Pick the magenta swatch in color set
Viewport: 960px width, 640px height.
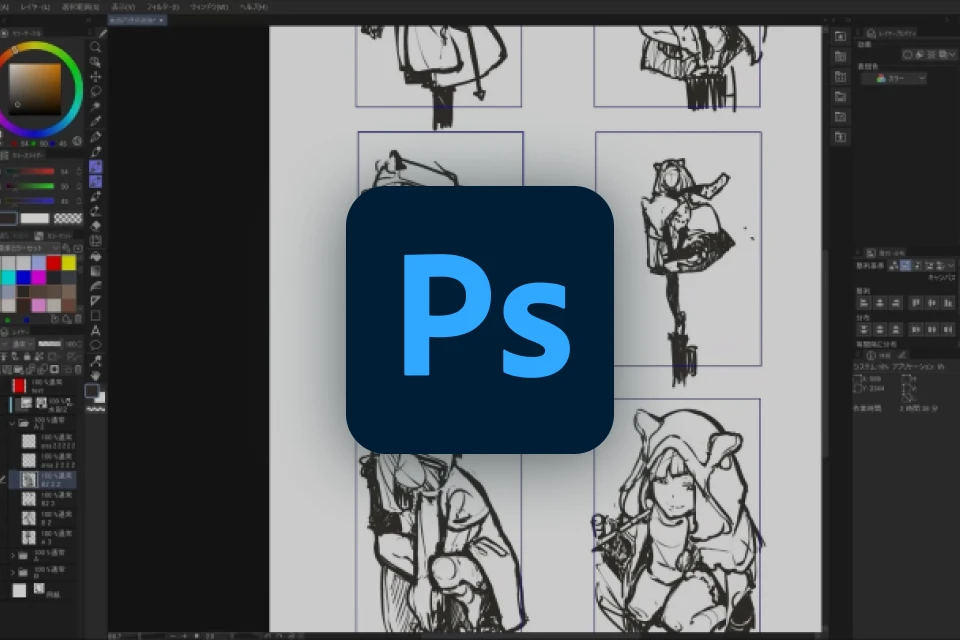(x=39, y=277)
